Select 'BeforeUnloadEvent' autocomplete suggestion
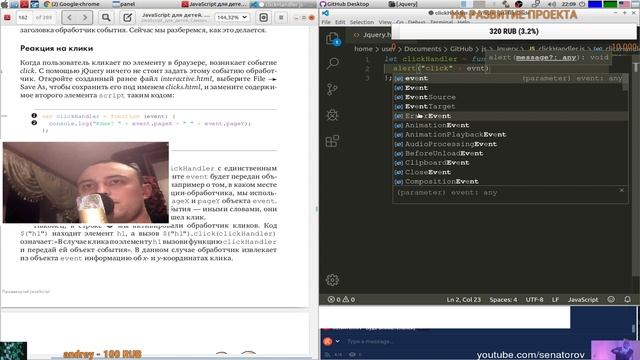Screen dimensions: 640x360 click(x=510, y=153)
